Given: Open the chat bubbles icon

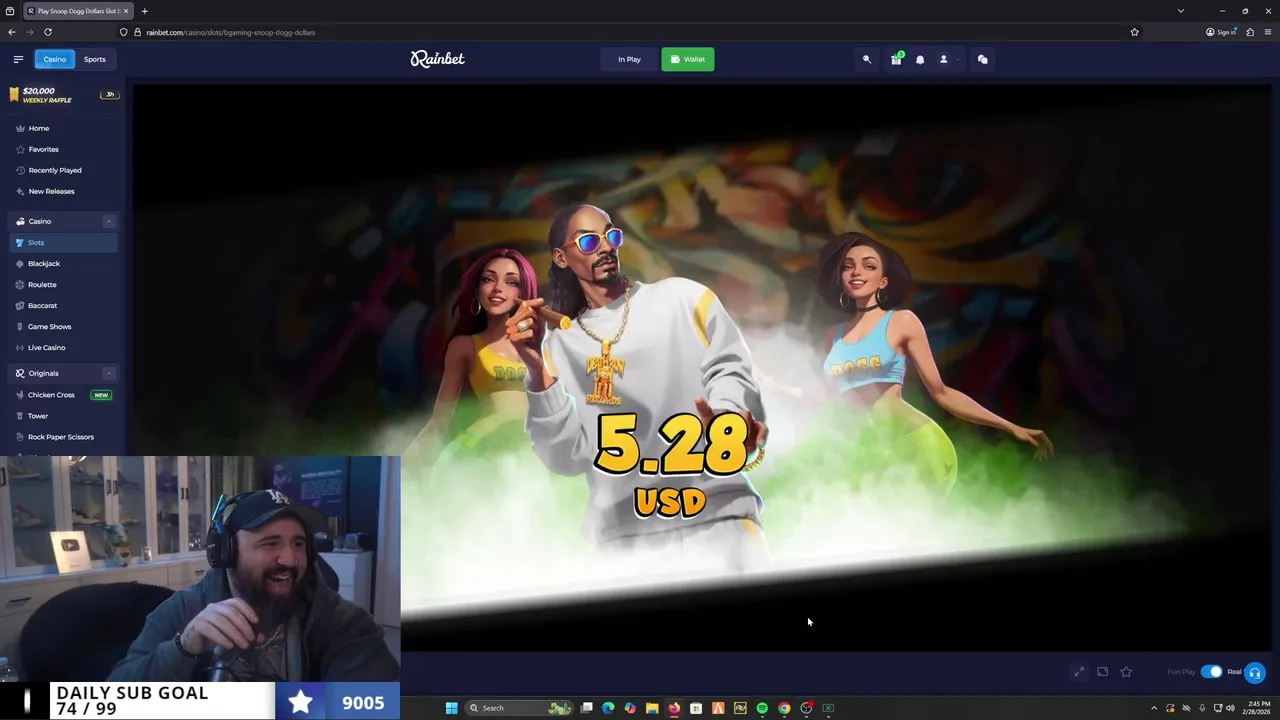Looking at the screenshot, I should [x=982, y=59].
